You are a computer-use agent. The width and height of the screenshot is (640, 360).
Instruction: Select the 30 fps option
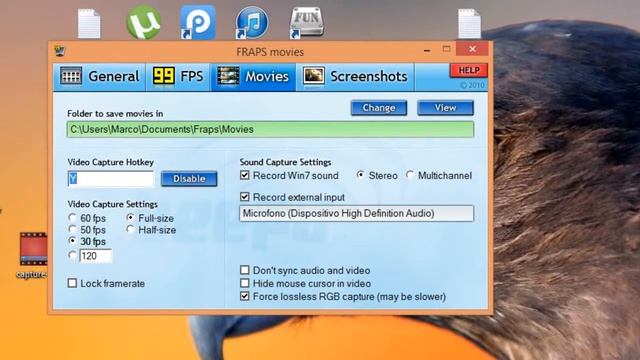[73, 241]
